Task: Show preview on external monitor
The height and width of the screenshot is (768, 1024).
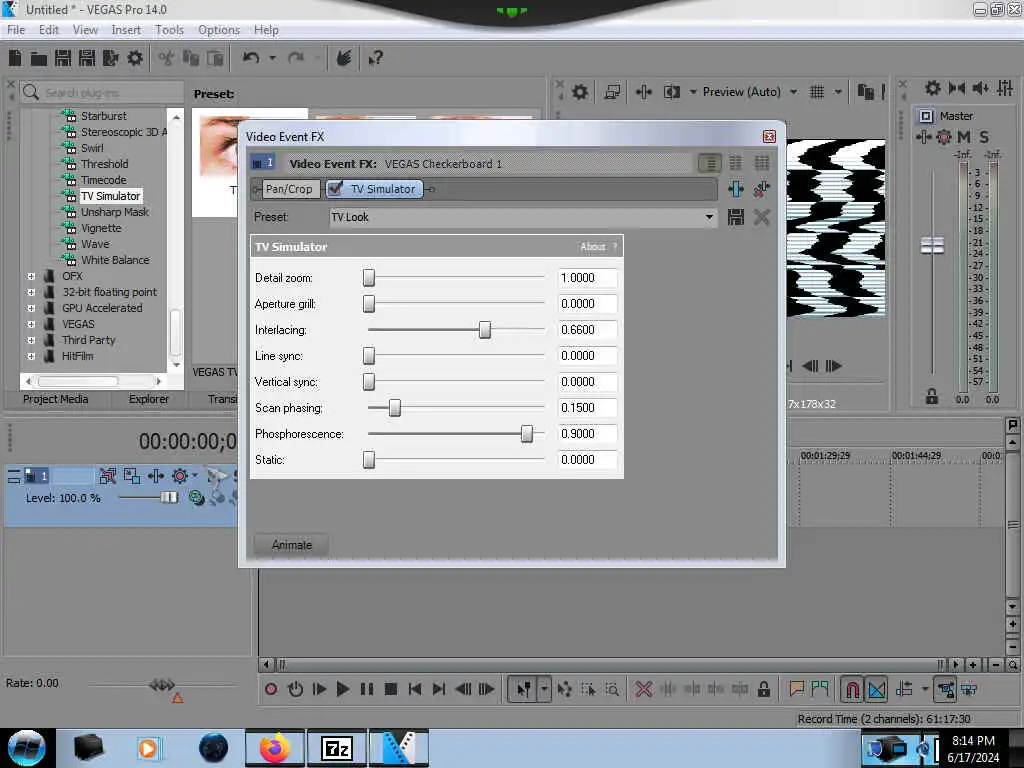Action: point(612,92)
